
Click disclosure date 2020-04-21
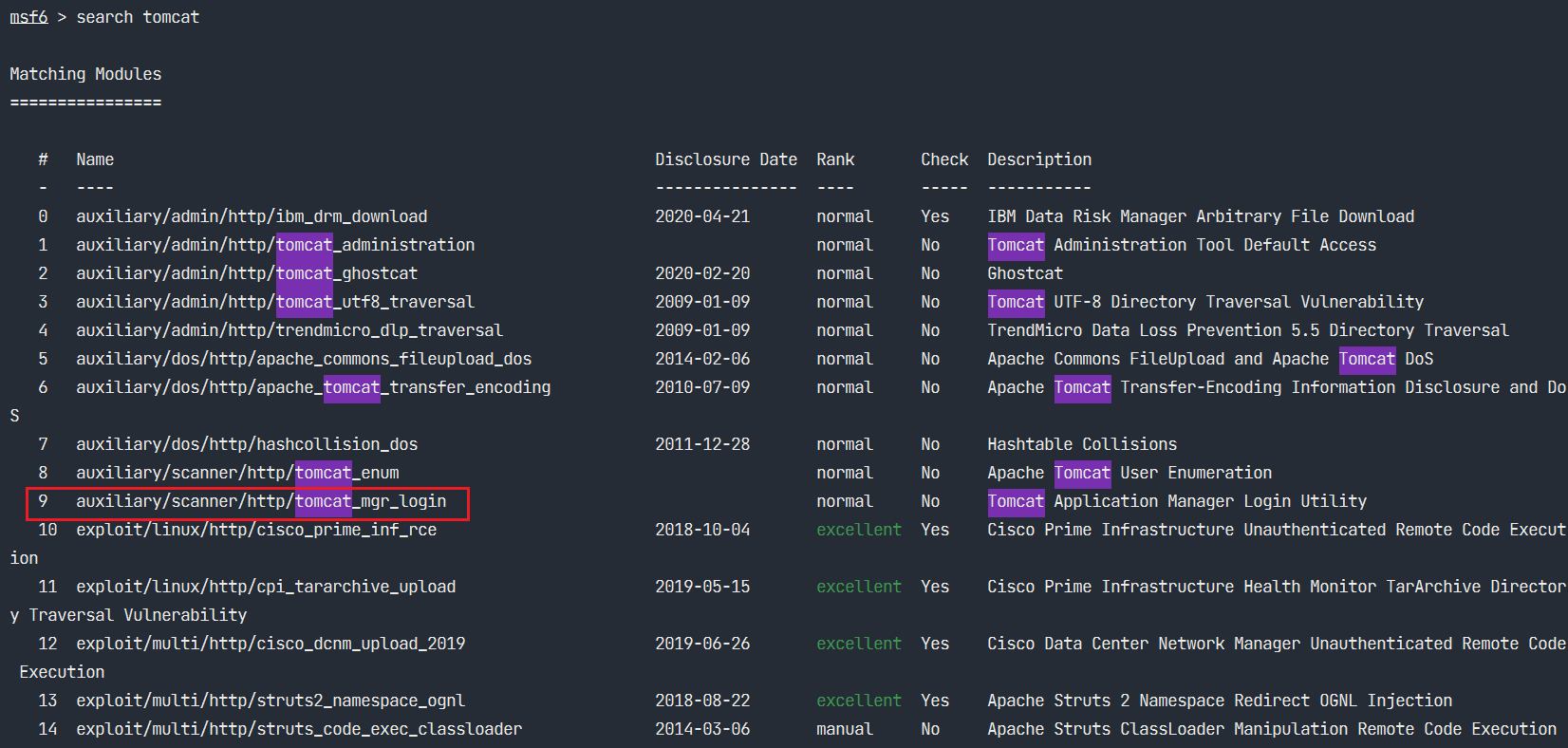702,216
